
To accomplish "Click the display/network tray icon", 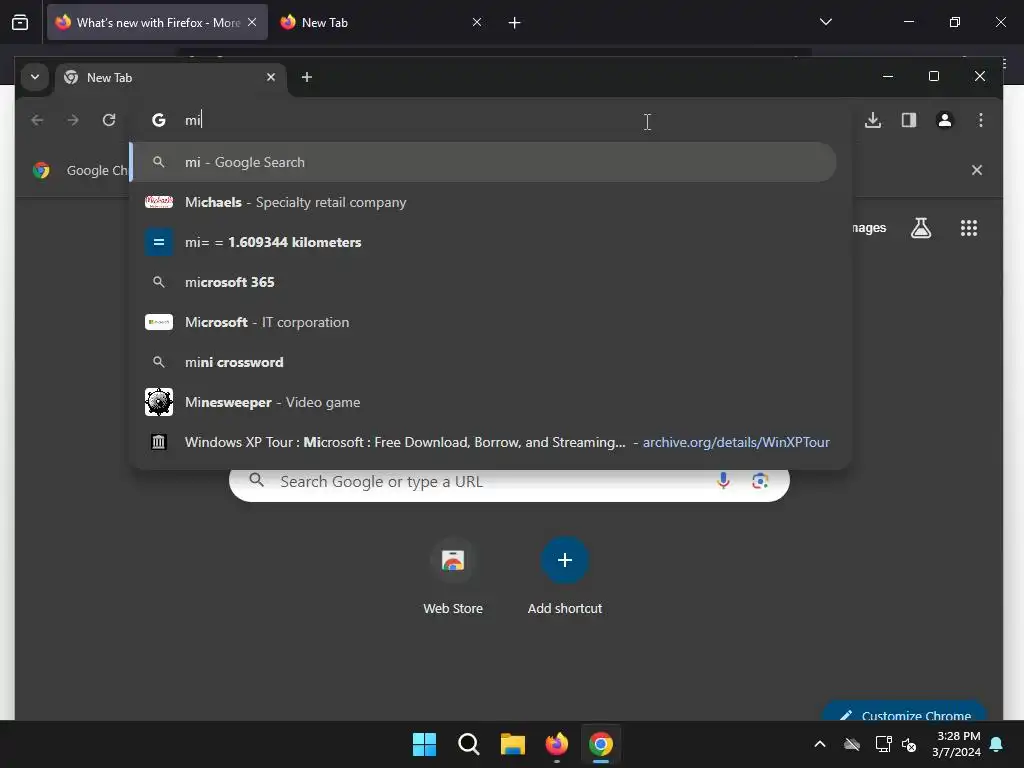I will [883, 744].
